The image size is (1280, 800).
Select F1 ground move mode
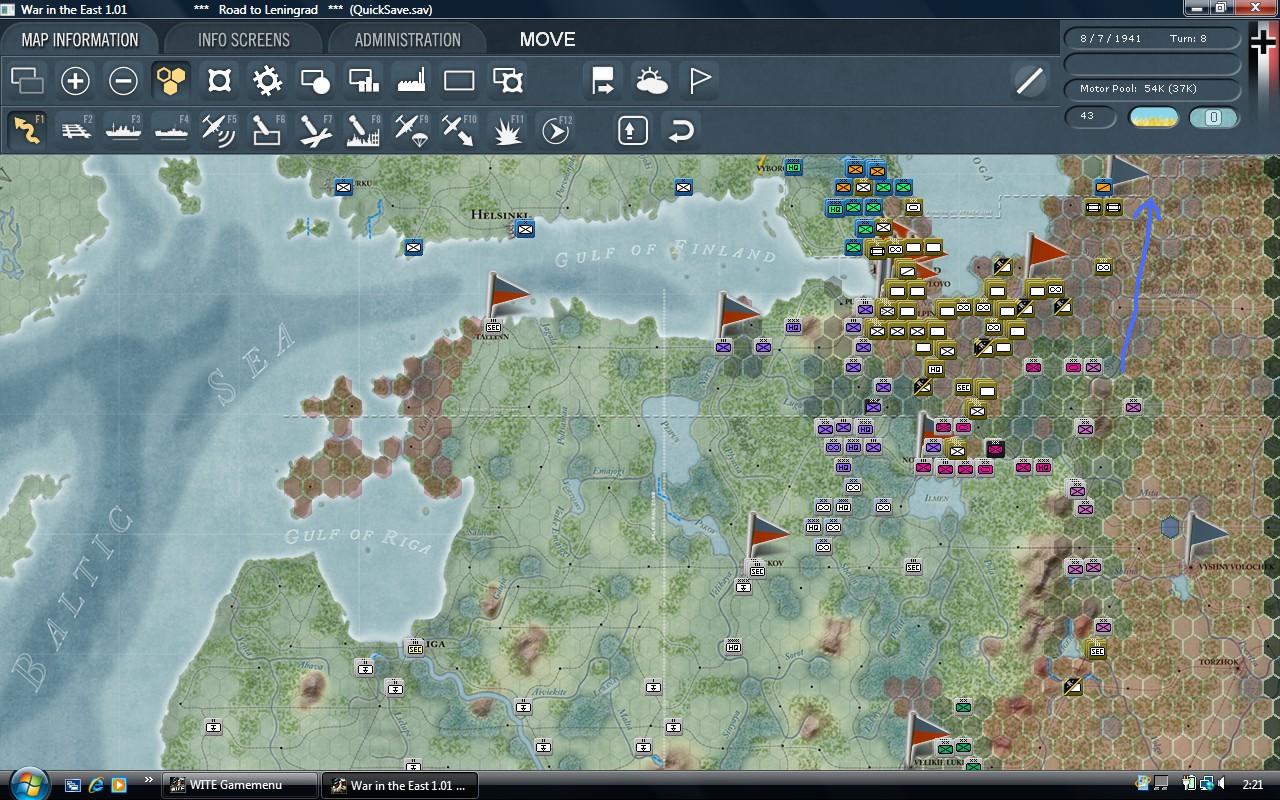[x=27, y=130]
